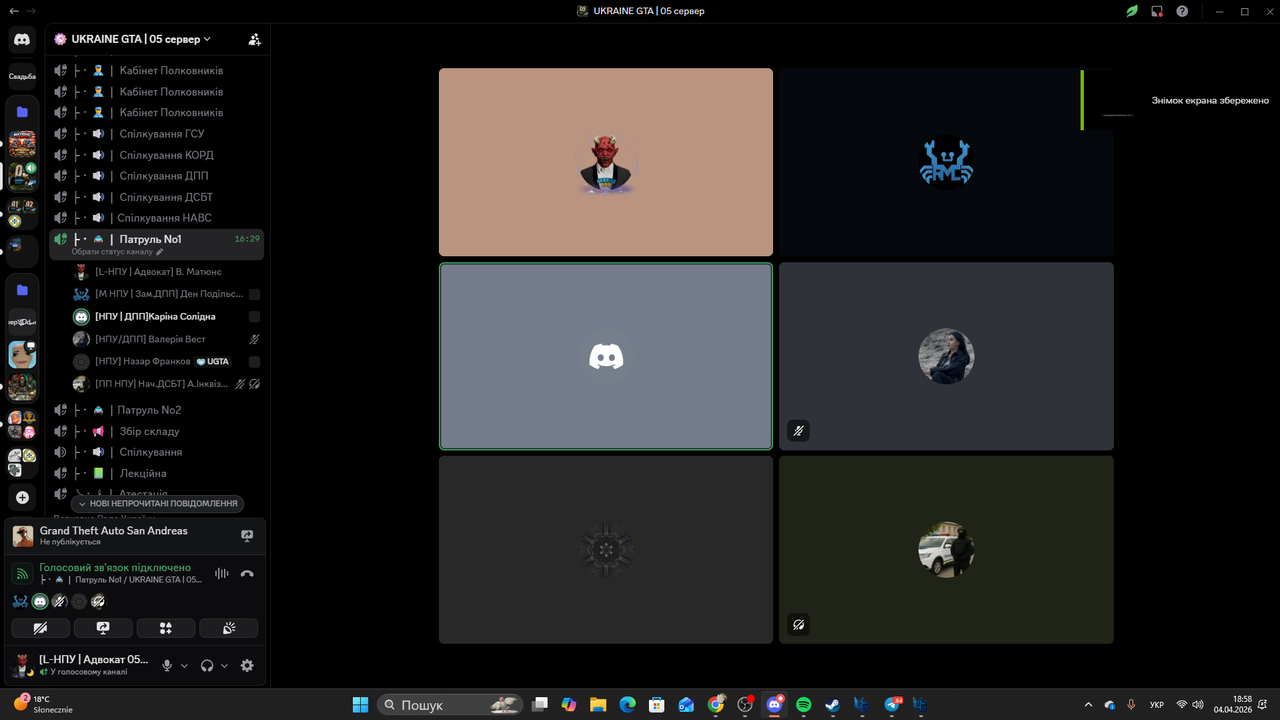Select user Валерія Вест in voice list
This screenshot has width=1280, height=720.
pos(166,339)
